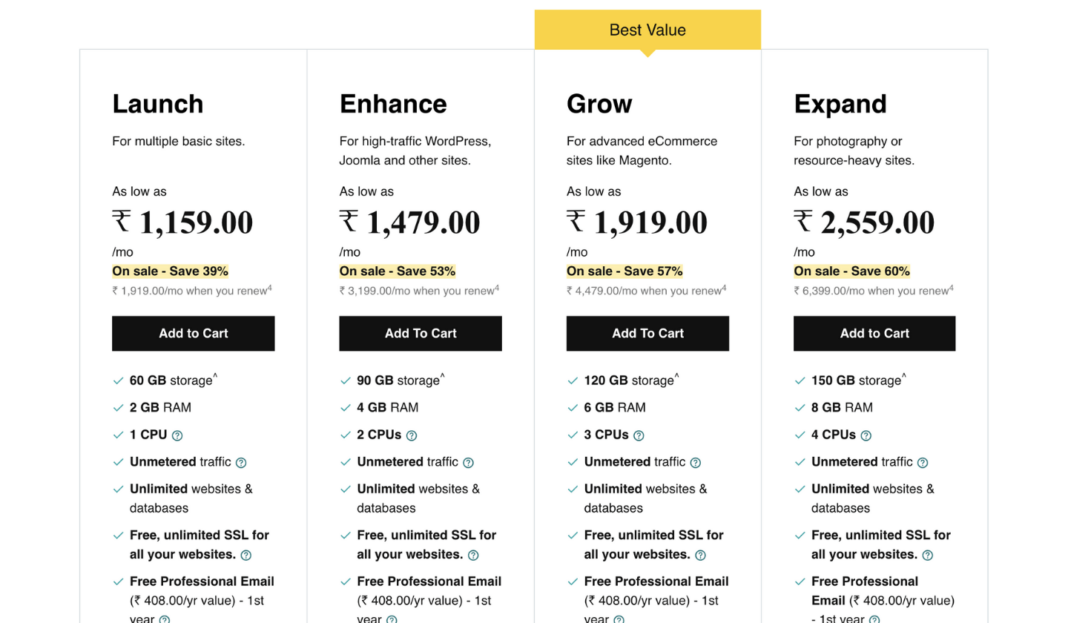Image resolution: width=1068 pixels, height=623 pixels.
Task: Click the checkmark beside Unlimited websites in Grow
Action: tap(573, 488)
